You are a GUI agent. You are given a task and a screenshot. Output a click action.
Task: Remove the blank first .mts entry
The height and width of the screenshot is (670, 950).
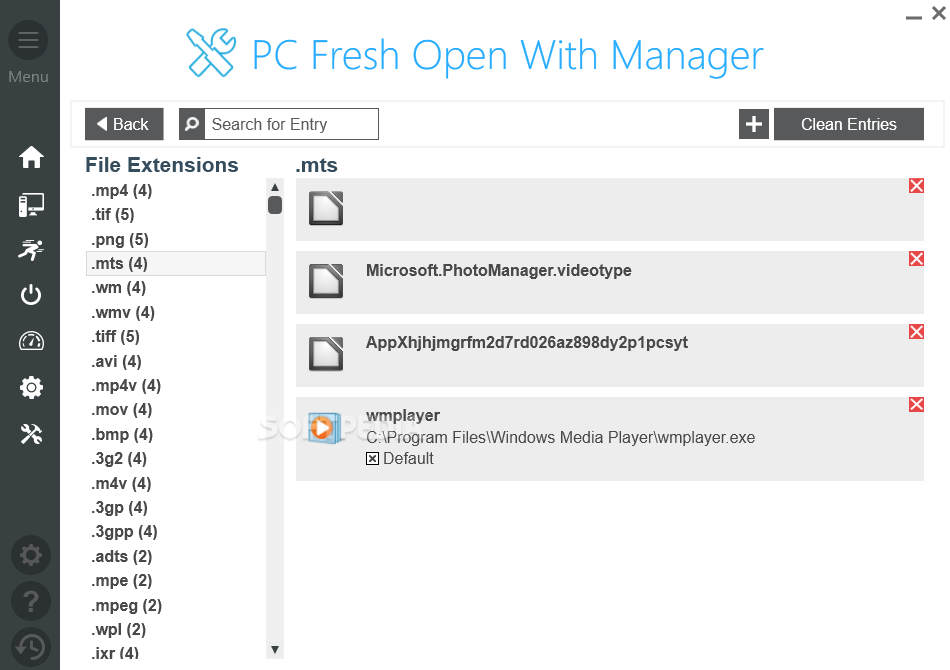pyautogui.click(x=916, y=186)
